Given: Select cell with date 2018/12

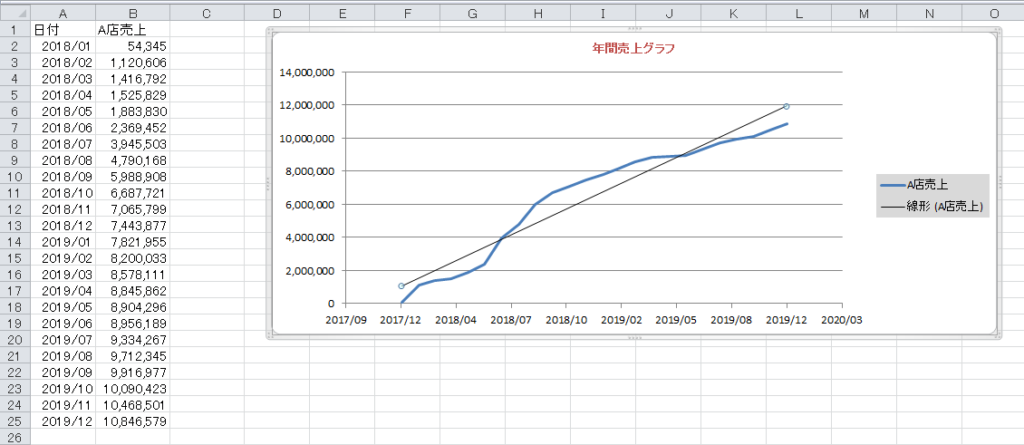Looking at the screenshot, I should click(x=63, y=225).
